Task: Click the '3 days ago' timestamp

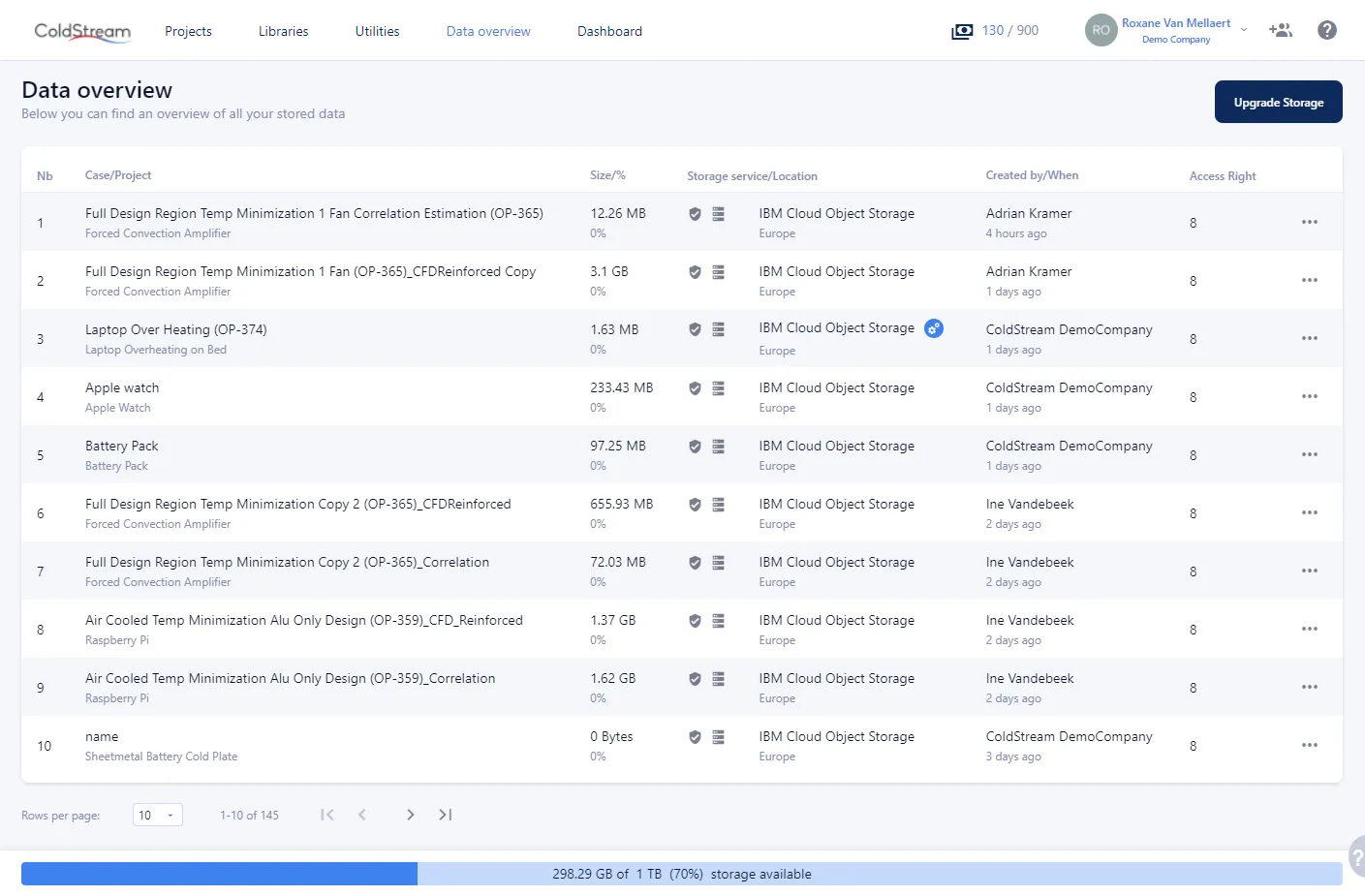Action: click(x=1013, y=757)
